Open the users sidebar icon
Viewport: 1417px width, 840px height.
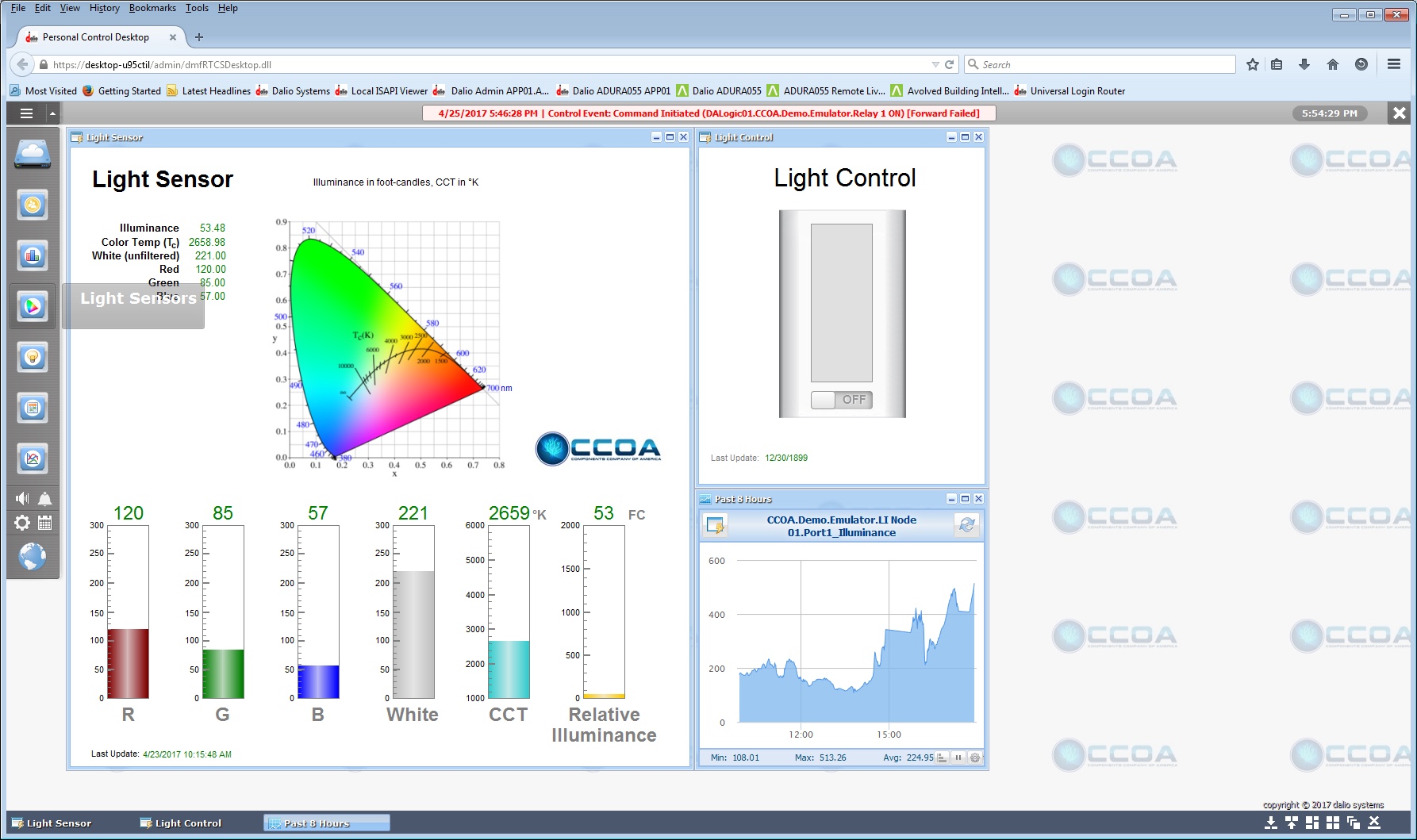click(33, 205)
